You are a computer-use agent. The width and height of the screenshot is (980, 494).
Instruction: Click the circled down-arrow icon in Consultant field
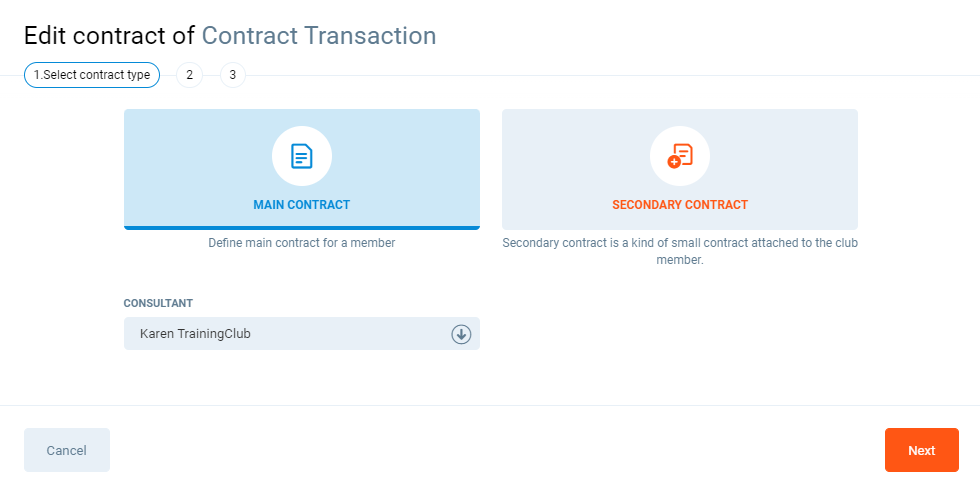coord(461,334)
